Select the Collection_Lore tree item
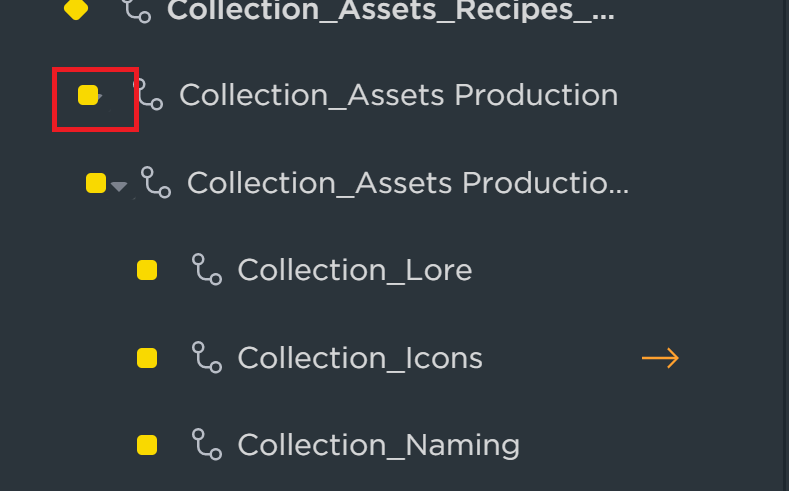This screenshot has height=491, width=789. pos(355,270)
